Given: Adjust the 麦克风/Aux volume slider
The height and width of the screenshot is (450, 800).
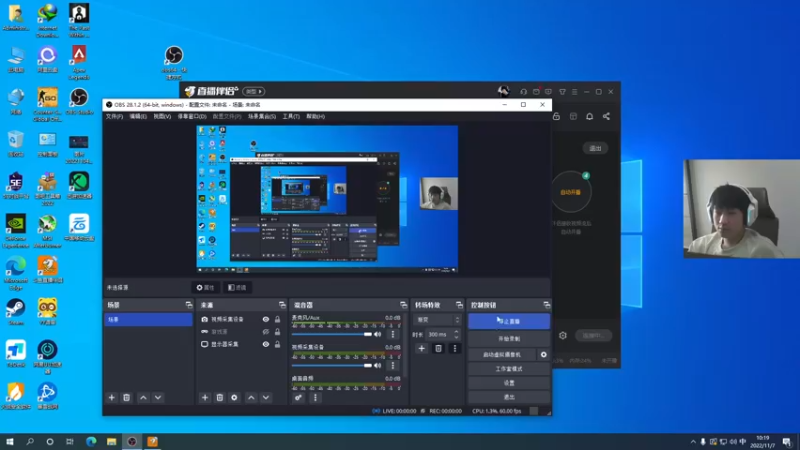Looking at the screenshot, I should pos(332,335).
